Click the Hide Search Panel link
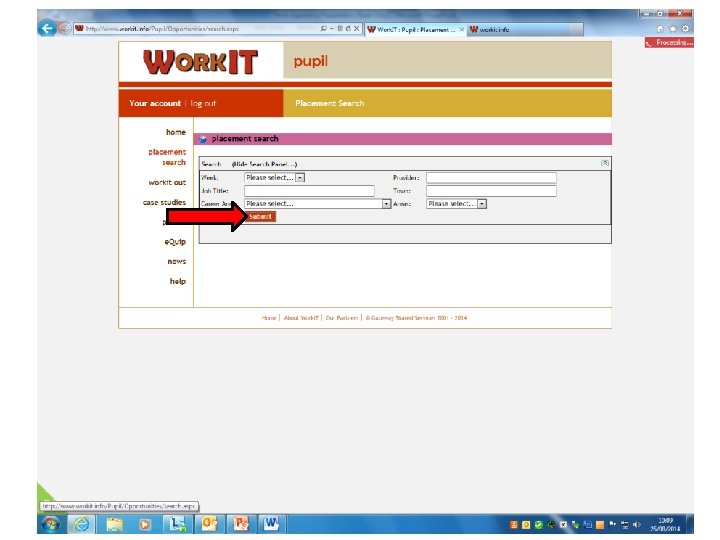The width and height of the screenshot is (720, 540). pos(264,164)
